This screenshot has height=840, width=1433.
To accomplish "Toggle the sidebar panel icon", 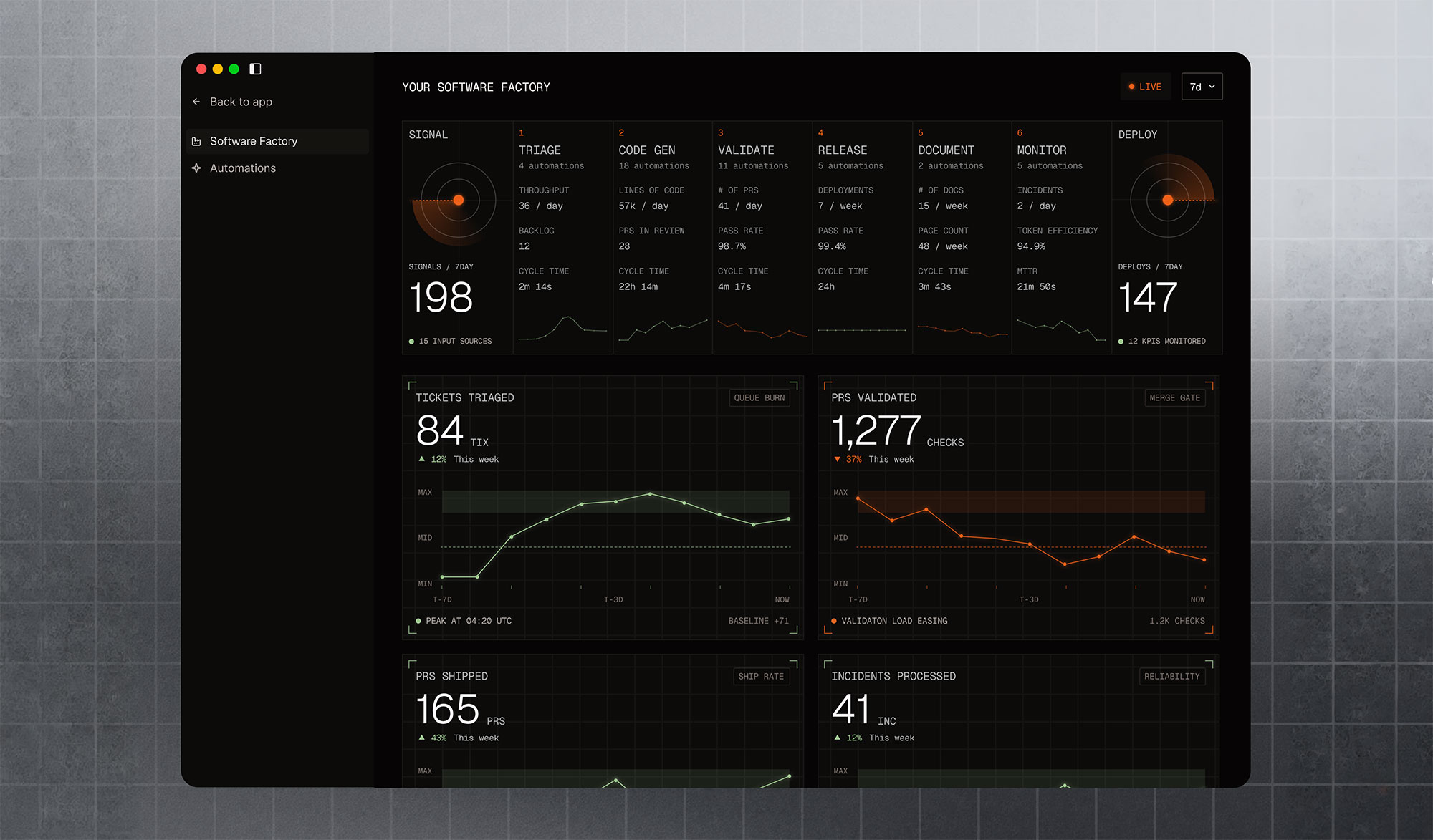I will pyautogui.click(x=255, y=69).
